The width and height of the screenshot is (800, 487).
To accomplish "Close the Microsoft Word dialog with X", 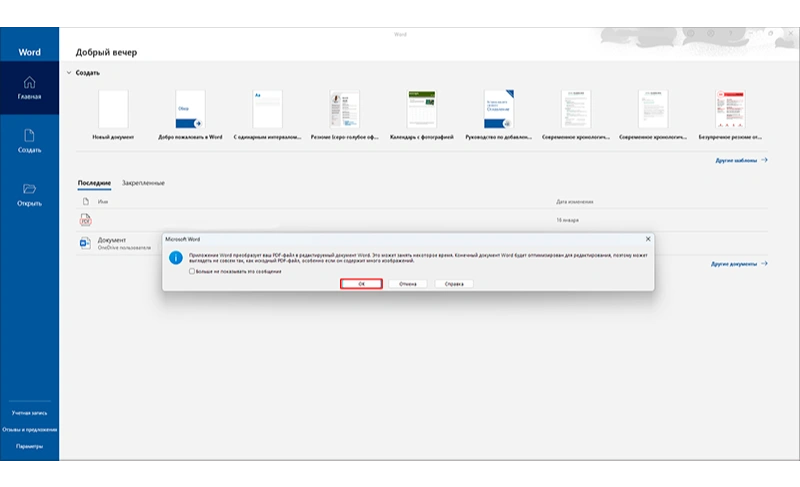I will (648, 239).
